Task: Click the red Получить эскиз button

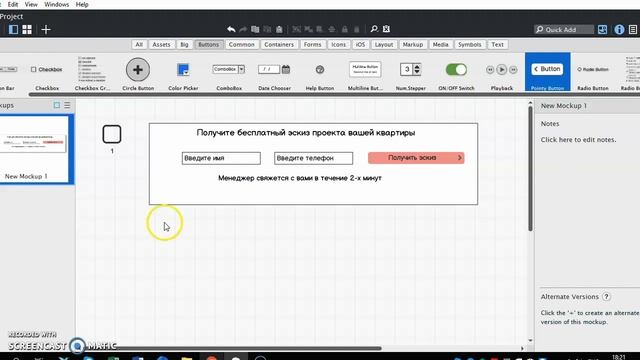Action: pos(416,158)
